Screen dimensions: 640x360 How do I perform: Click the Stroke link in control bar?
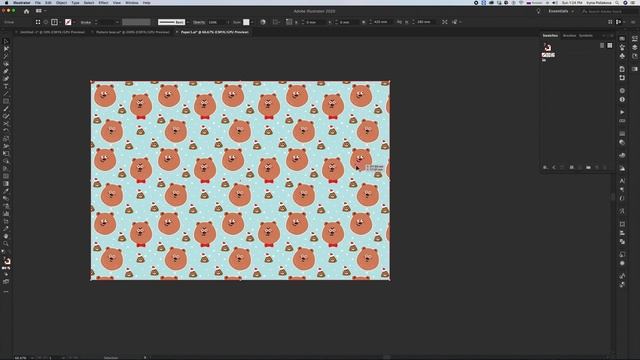point(86,22)
